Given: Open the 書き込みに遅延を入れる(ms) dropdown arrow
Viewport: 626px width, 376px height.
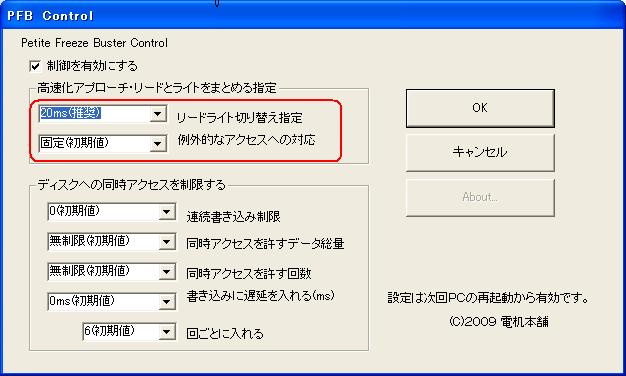Looking at the screenshot, I should pos(166,302).
